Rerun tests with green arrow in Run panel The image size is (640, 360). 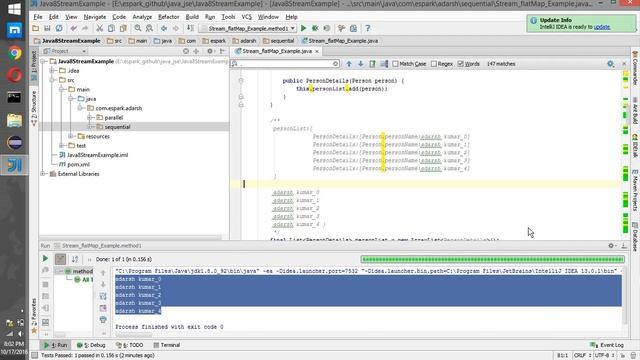point(45,259)
